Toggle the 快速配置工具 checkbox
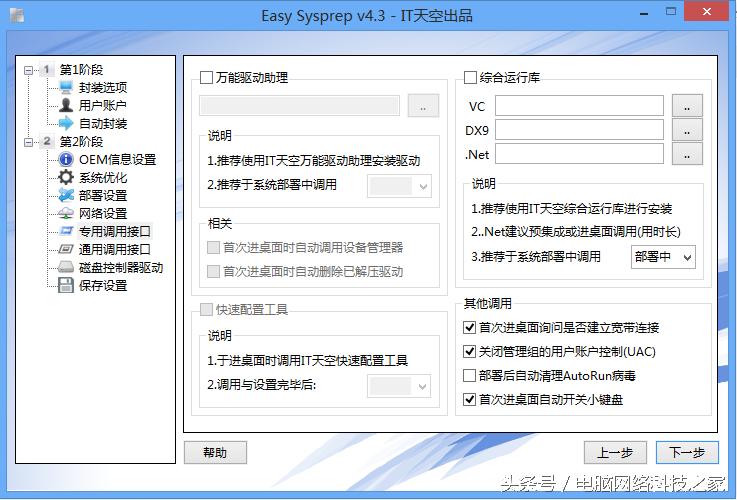The height and width of the screenshot is (500, 737). [206, 310]
